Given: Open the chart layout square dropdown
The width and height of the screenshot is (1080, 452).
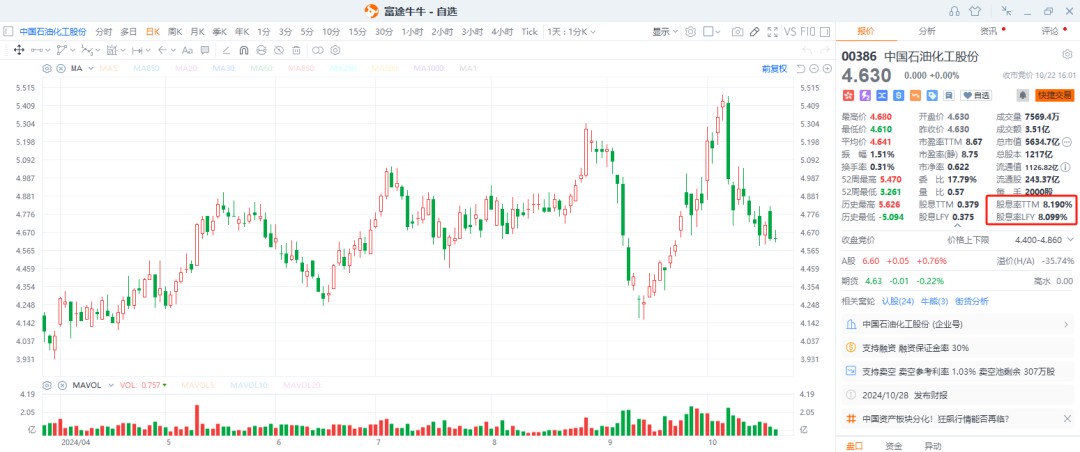Looking at the screenshot, I should pyautogui.click(x=712, y=32).
